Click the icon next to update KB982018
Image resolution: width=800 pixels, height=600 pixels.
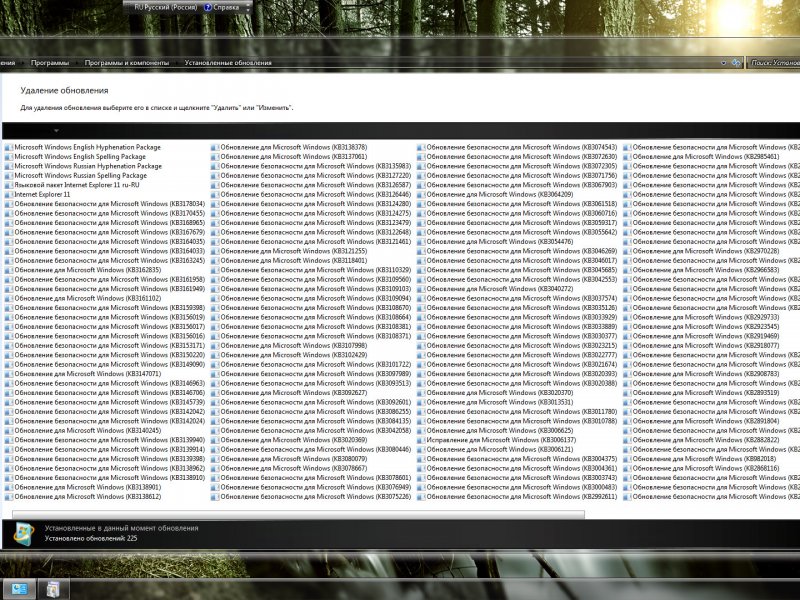[627, 459]
